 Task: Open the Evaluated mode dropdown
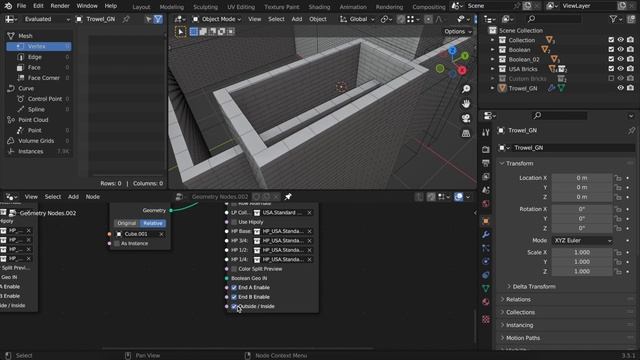click(x=42, y=19)
